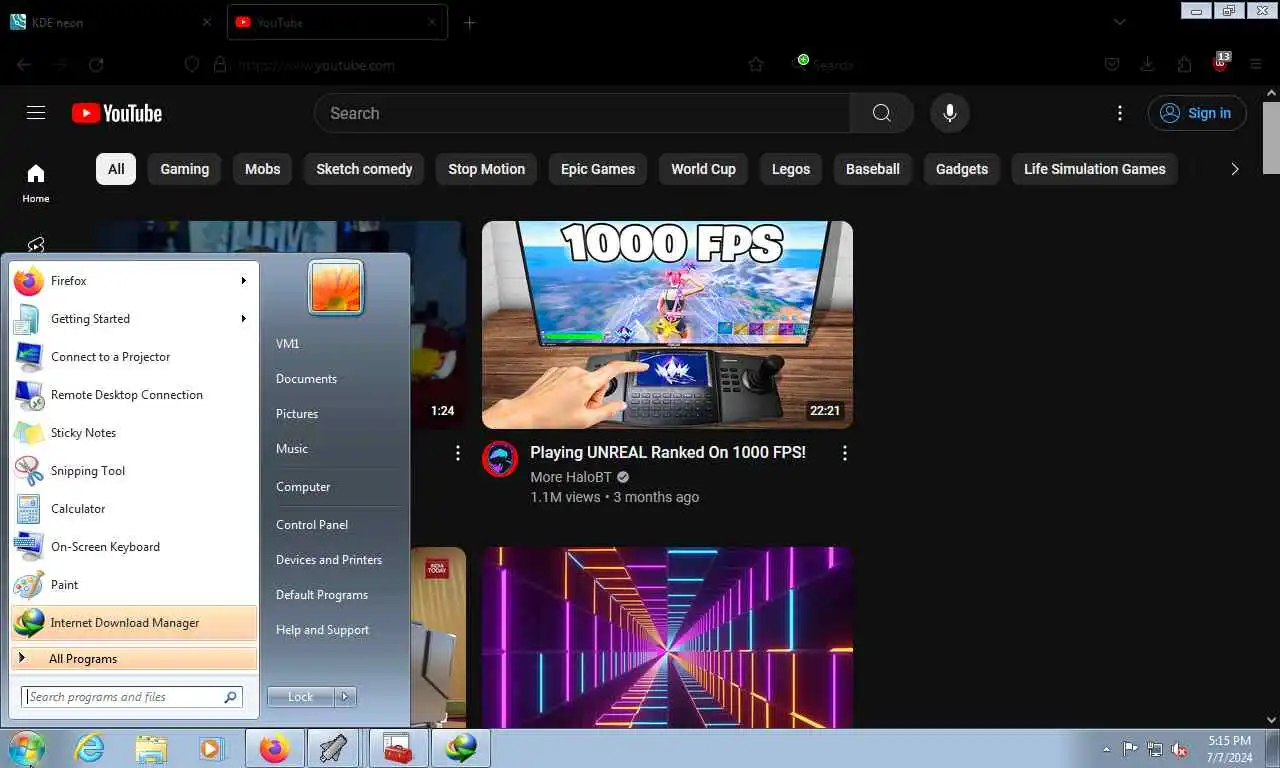1280x768 pixels.
Task: Click the YouTube magnifier search button
Action: pos(882,113)
